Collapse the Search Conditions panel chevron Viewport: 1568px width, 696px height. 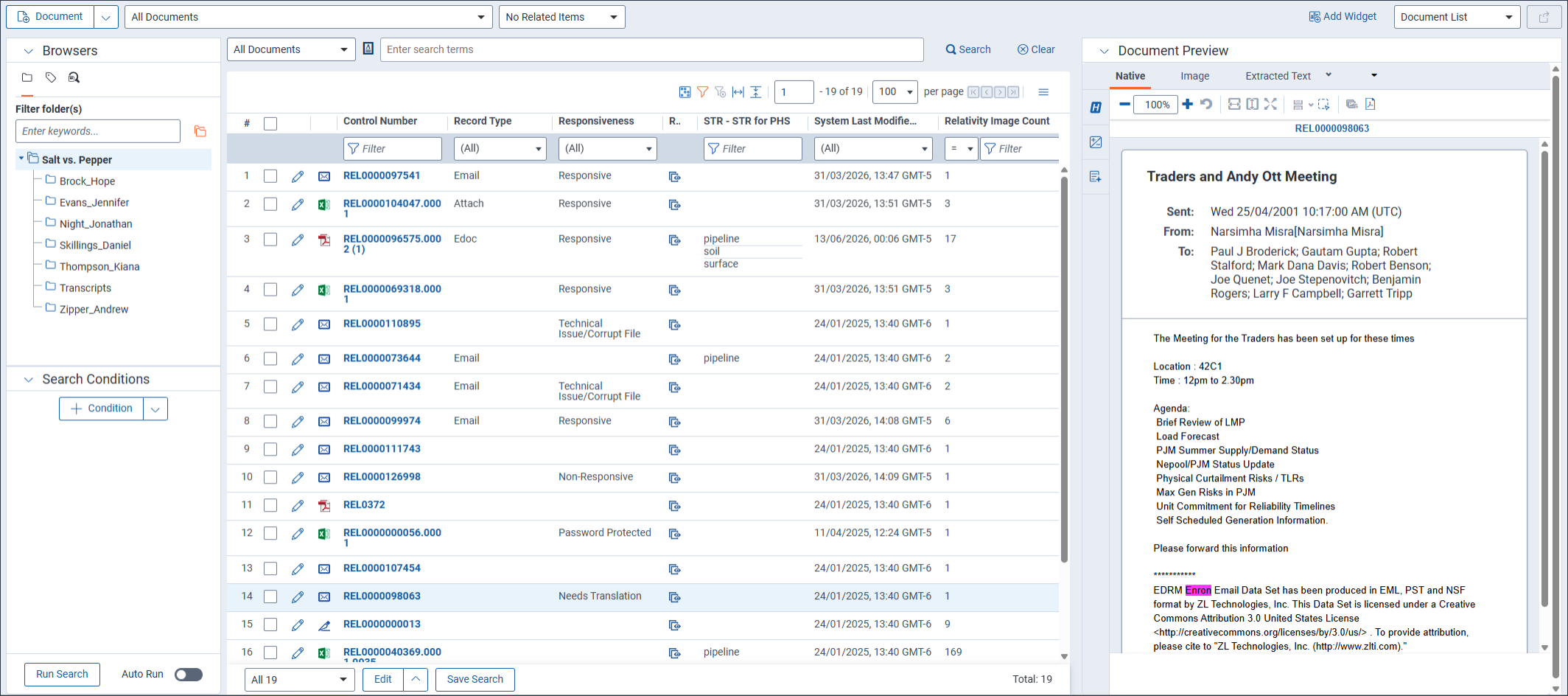tap(29, 380)
